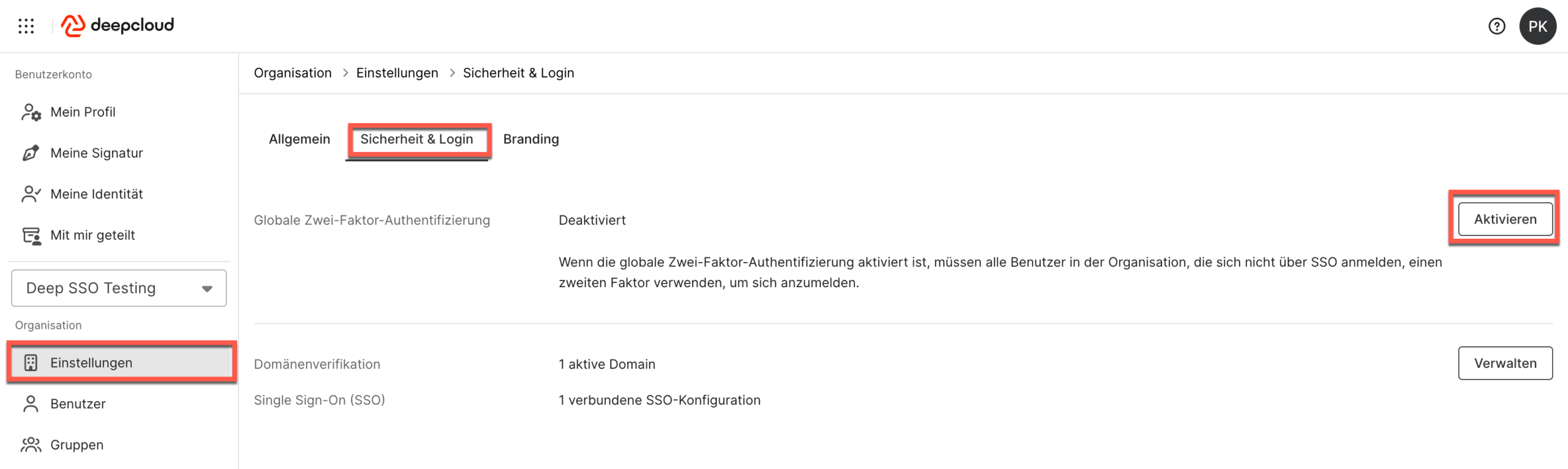Switch to the Allgemein tab
The height and width of the screenshot is (469, 1568).
[x=299, y=140]
